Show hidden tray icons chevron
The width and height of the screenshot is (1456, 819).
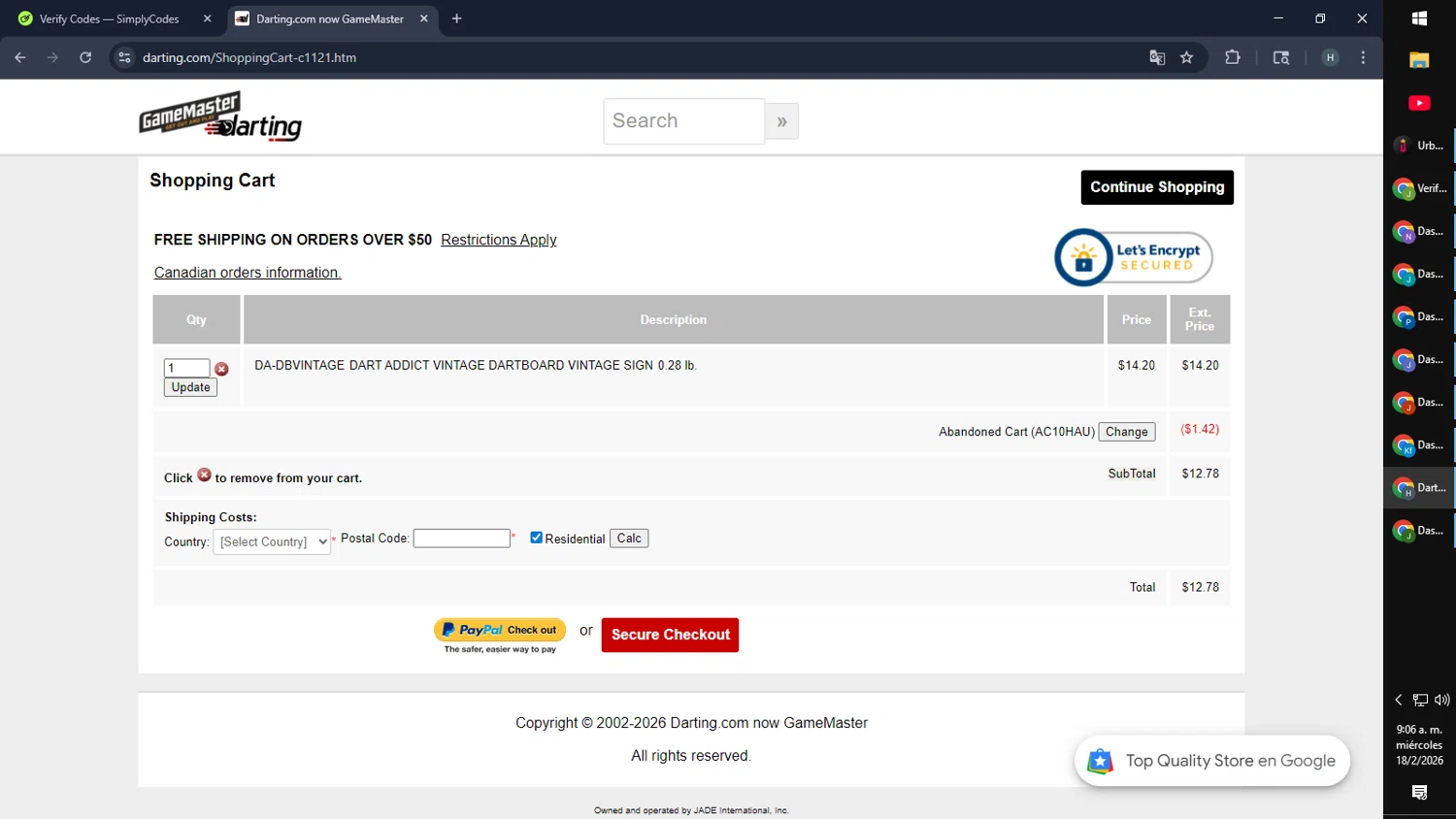tap(1399, 700)
